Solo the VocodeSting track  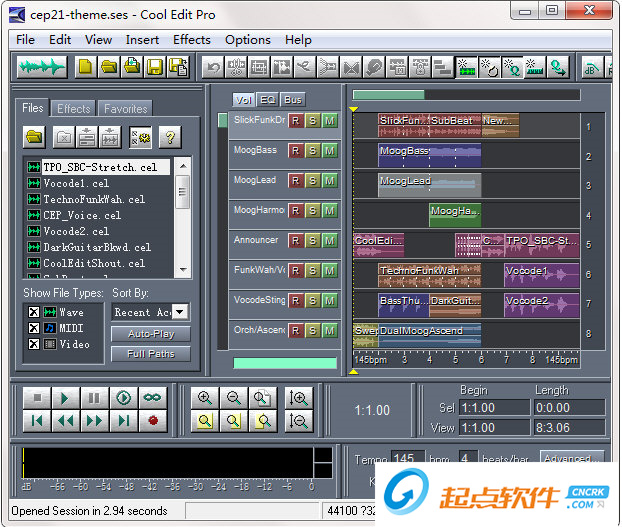pos(313,301)
